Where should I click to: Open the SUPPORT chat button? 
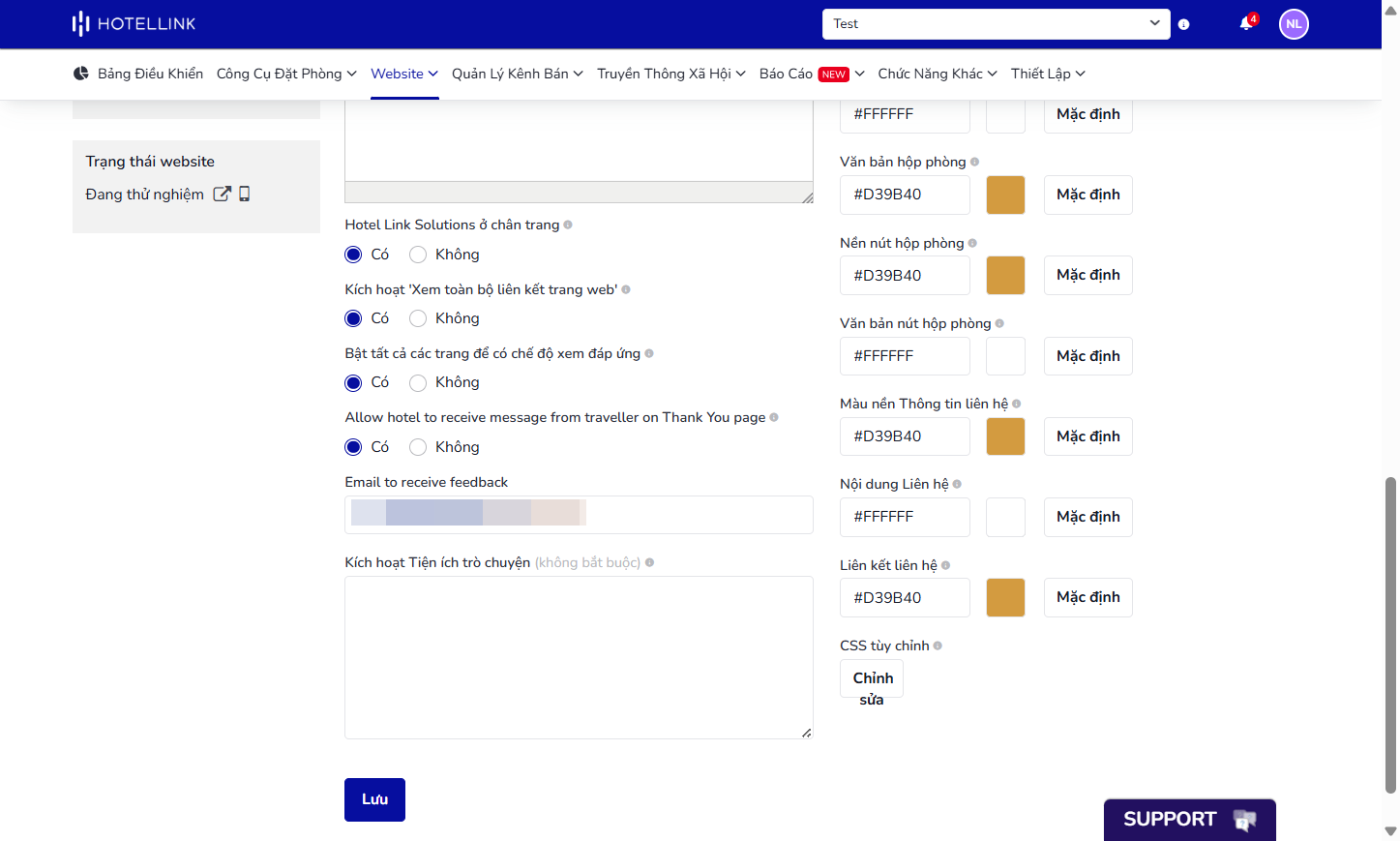1189,820
